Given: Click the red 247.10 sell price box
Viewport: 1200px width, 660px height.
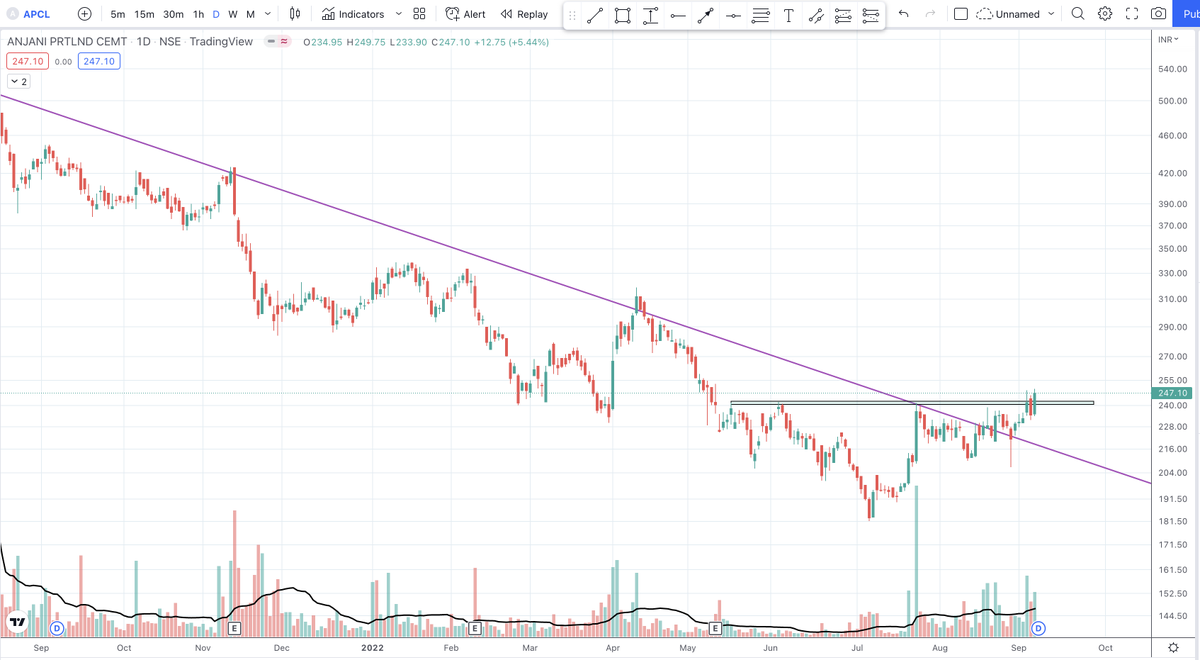Looking at the screenshot, I should (26, 61).
